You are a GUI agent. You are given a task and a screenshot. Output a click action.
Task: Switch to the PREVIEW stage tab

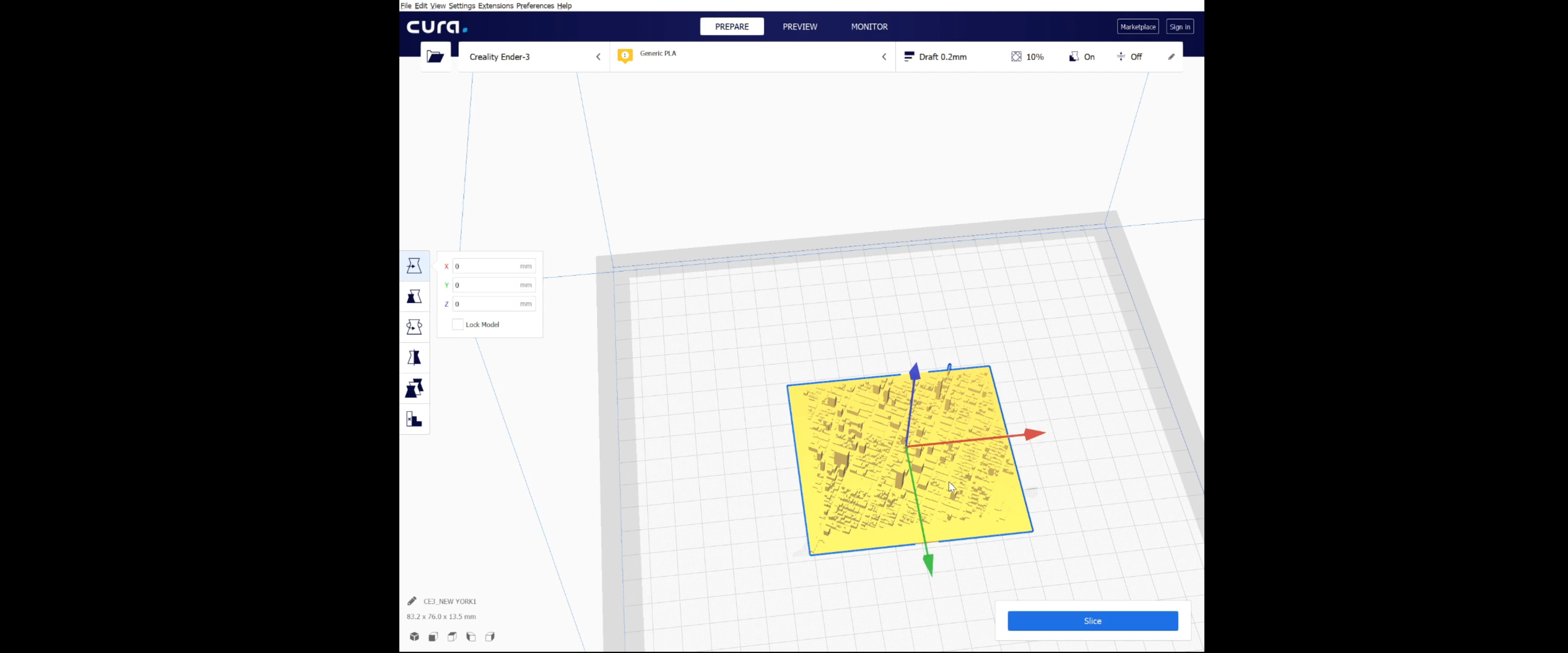[800, 27]
